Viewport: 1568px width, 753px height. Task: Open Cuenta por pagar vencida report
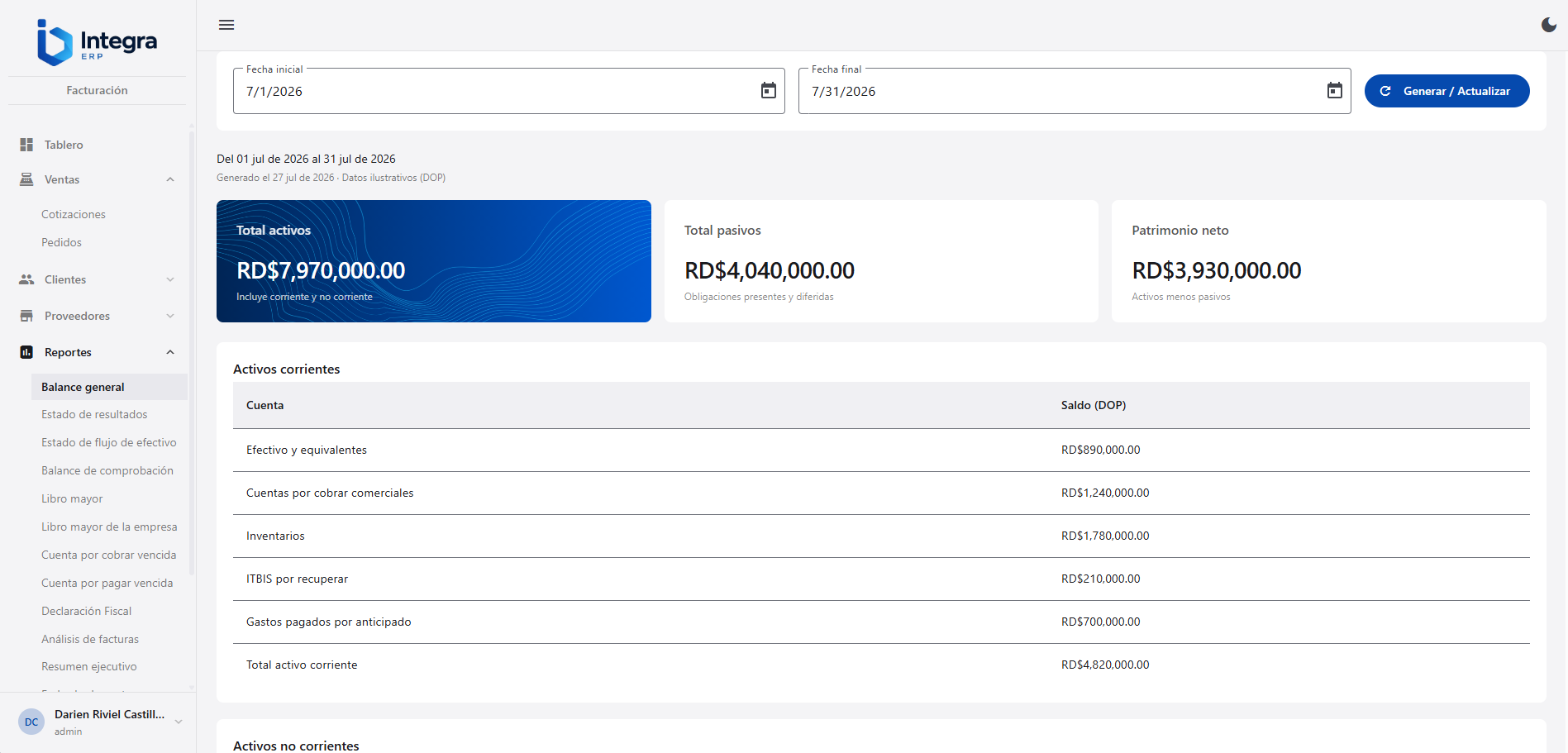109,583
